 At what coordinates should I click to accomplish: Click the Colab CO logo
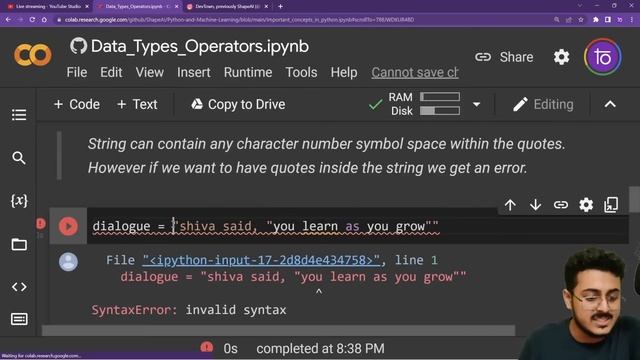tap(33, 55)
